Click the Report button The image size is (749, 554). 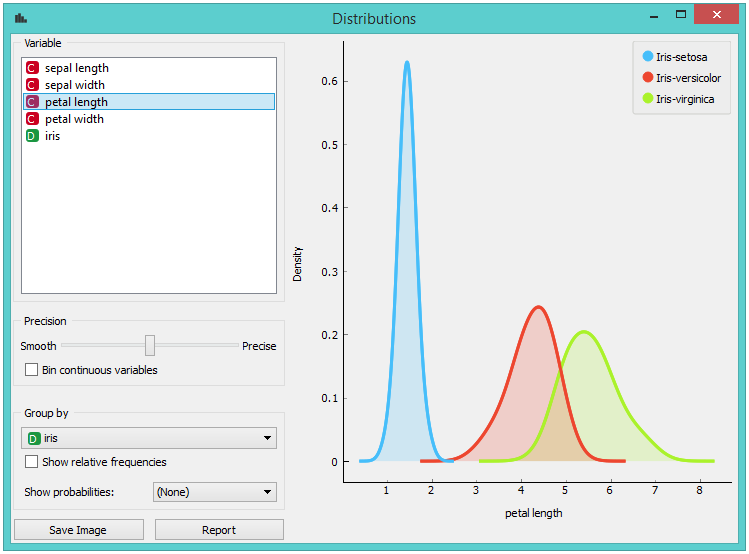pos(219,530)
